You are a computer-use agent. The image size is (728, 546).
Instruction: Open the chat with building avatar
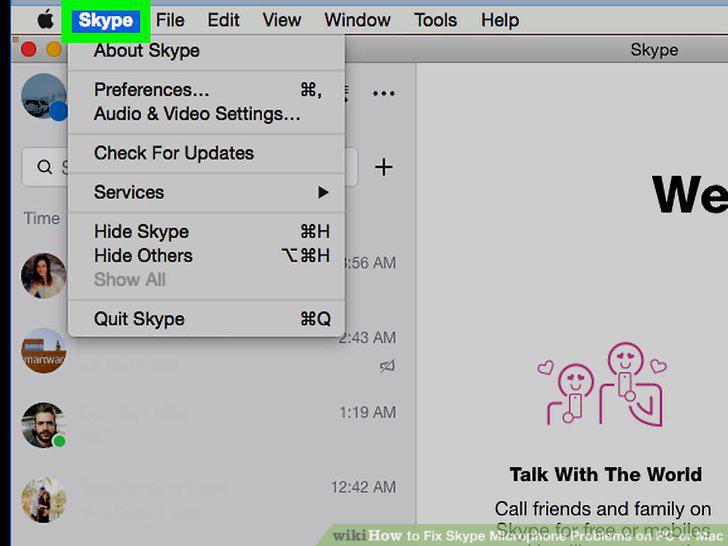pyautogui.click(x=44, y=351)
